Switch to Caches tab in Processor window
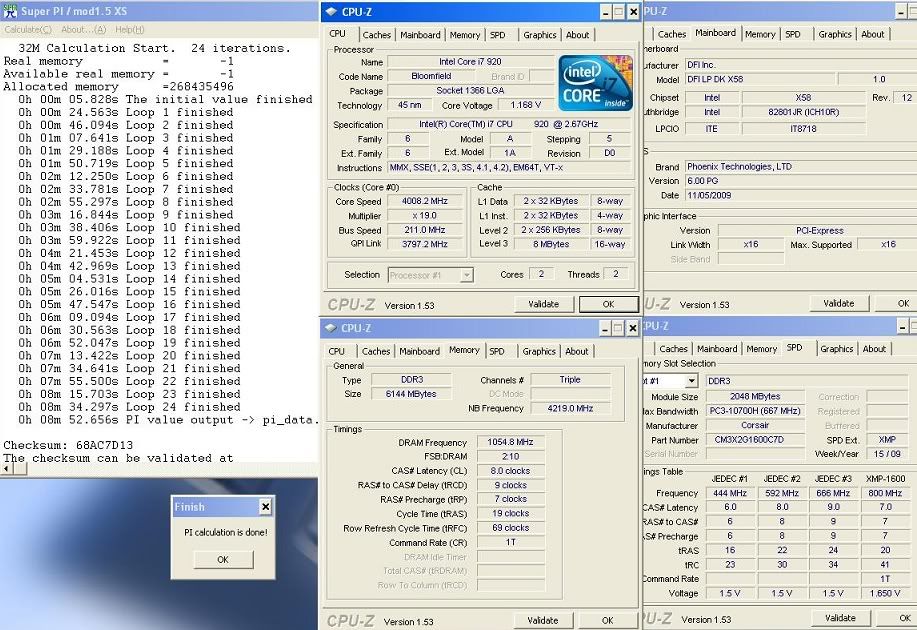 (376, 35)
